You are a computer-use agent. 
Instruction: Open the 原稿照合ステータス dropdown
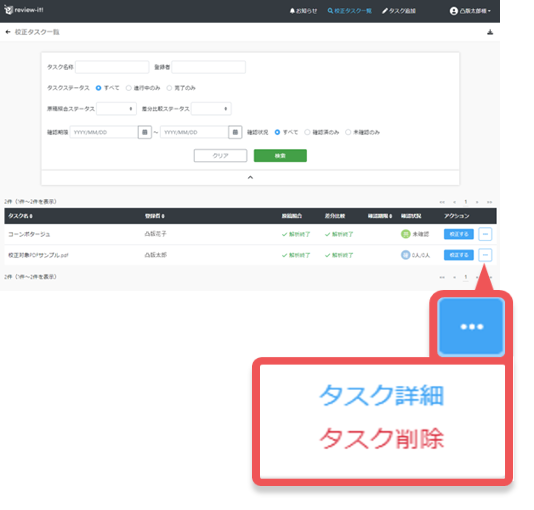(x=116, y=109)
